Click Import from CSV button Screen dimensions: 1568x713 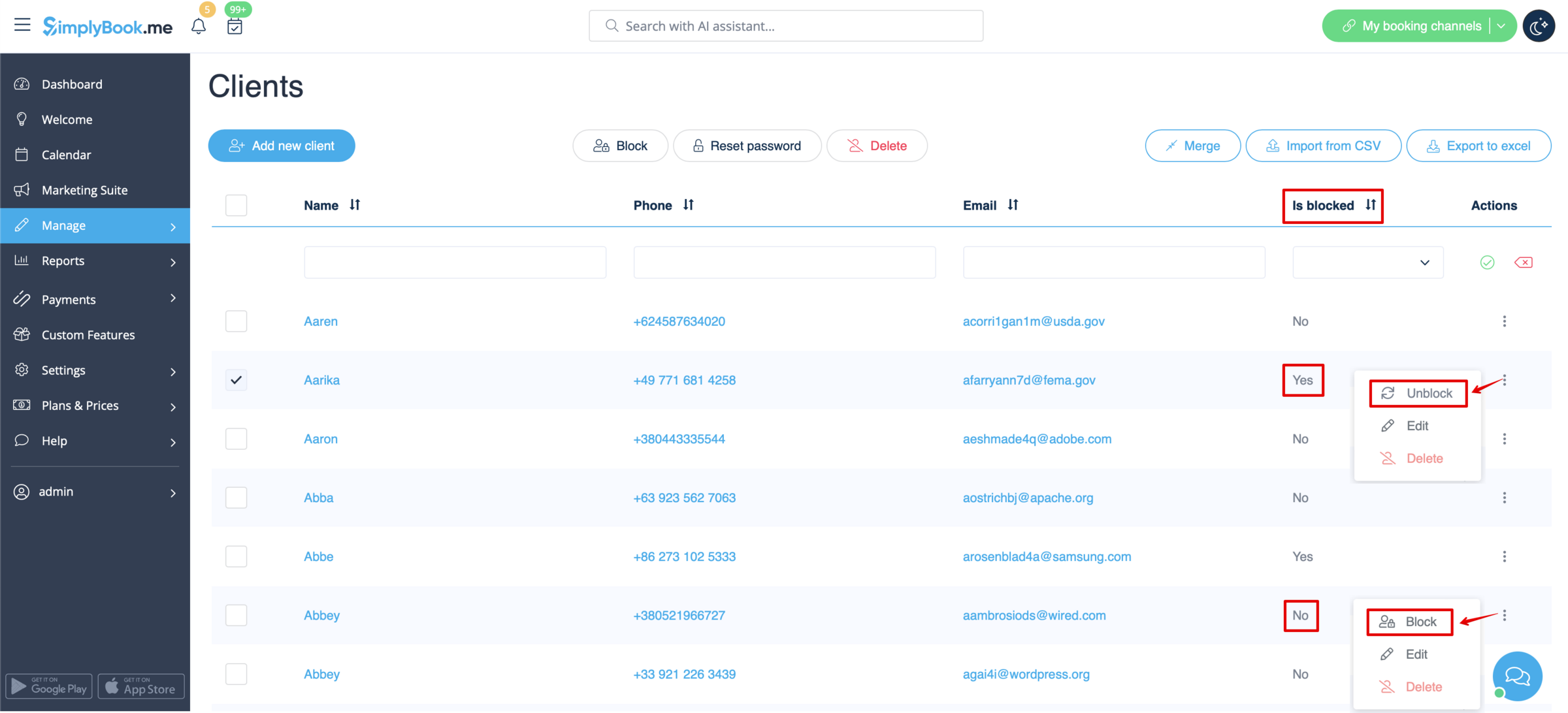tap(1323, 146)
